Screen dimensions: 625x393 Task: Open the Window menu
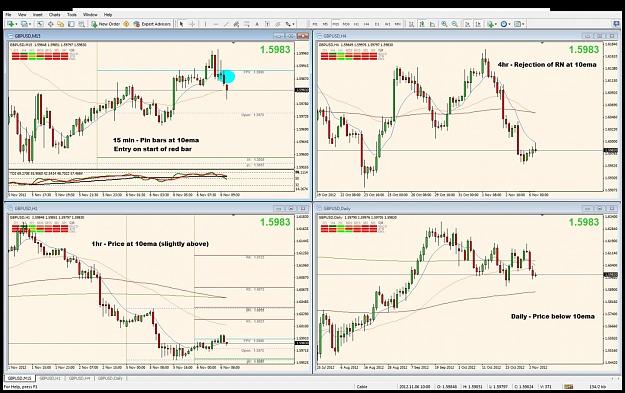[x=90, y=15]
